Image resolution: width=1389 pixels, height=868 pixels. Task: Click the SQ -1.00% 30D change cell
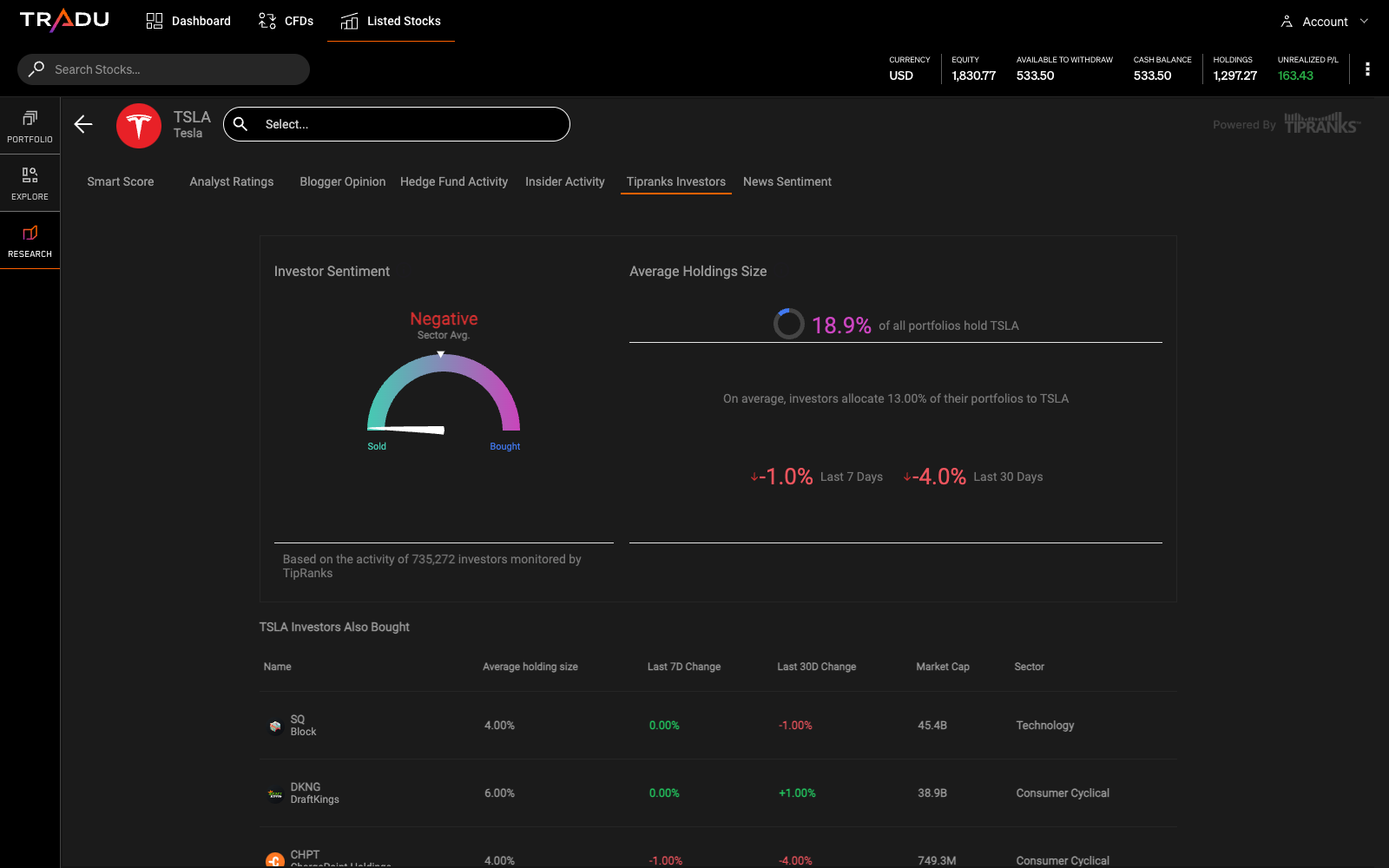(795, 726)
